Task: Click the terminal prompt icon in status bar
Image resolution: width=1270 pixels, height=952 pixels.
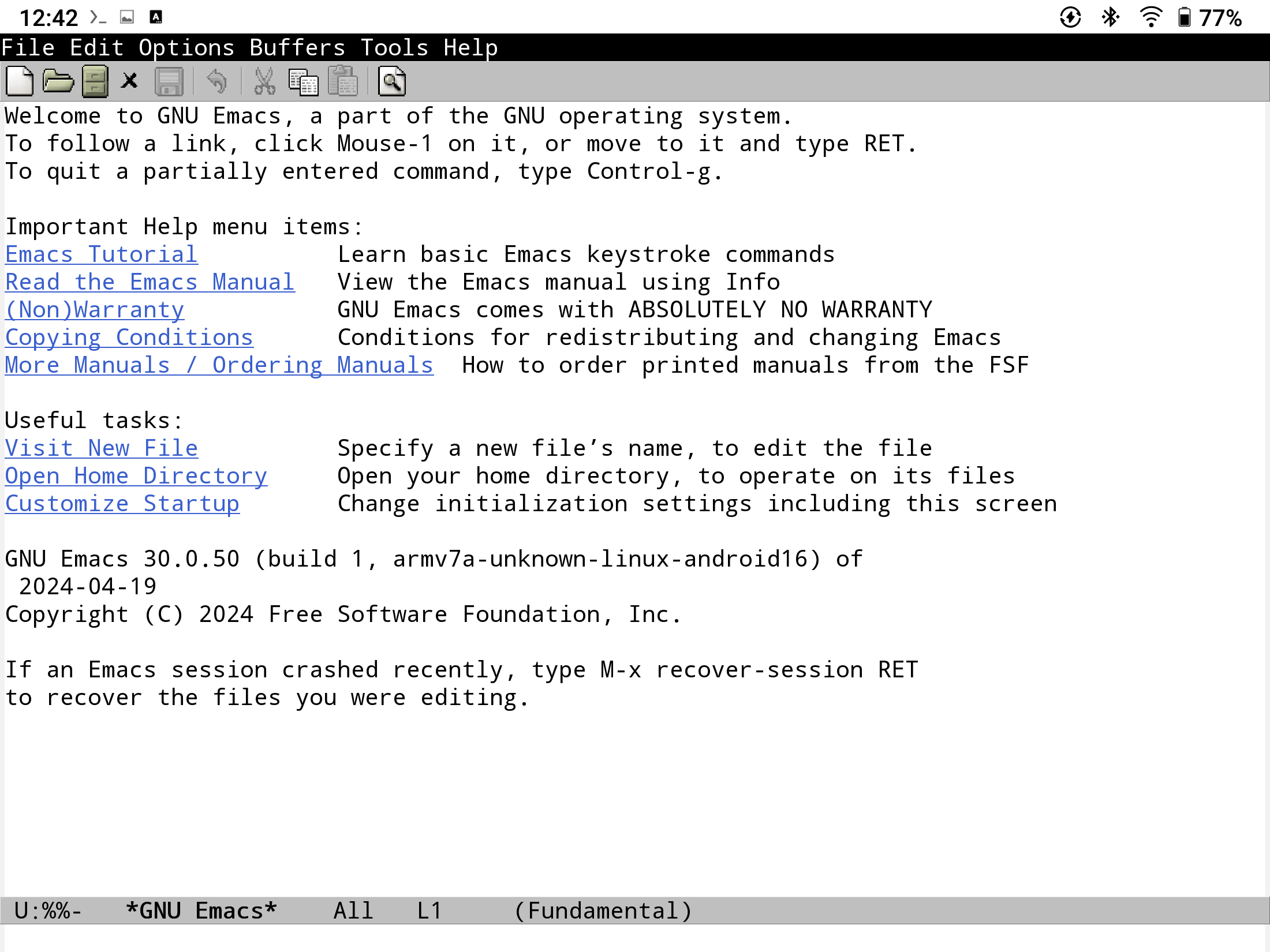Action: click(x=98, y=17)
